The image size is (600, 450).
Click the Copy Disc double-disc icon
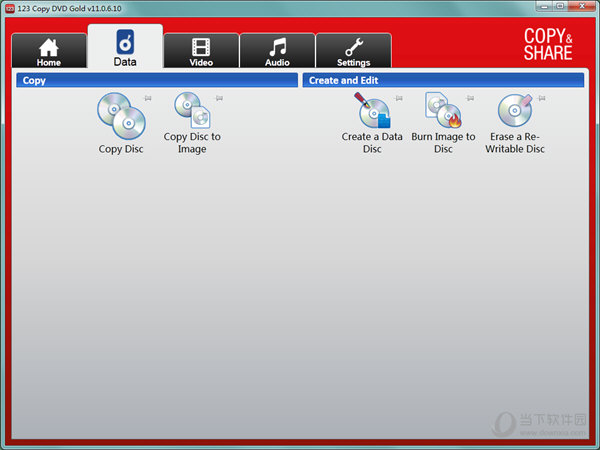click(121, 116)
